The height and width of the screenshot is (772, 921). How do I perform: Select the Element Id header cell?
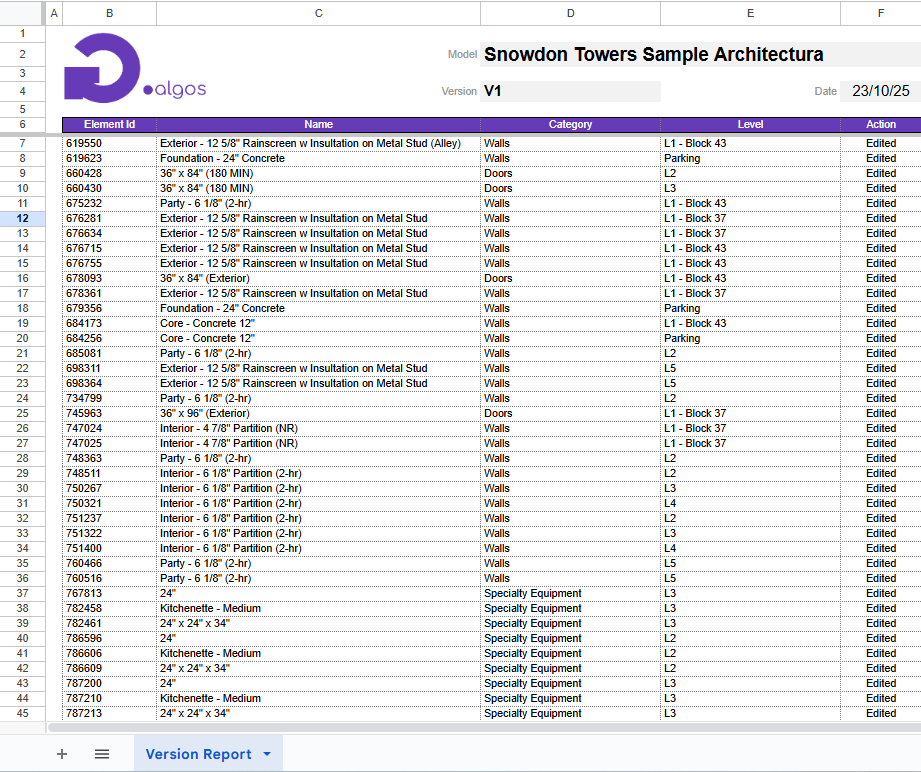coord(108,124)
